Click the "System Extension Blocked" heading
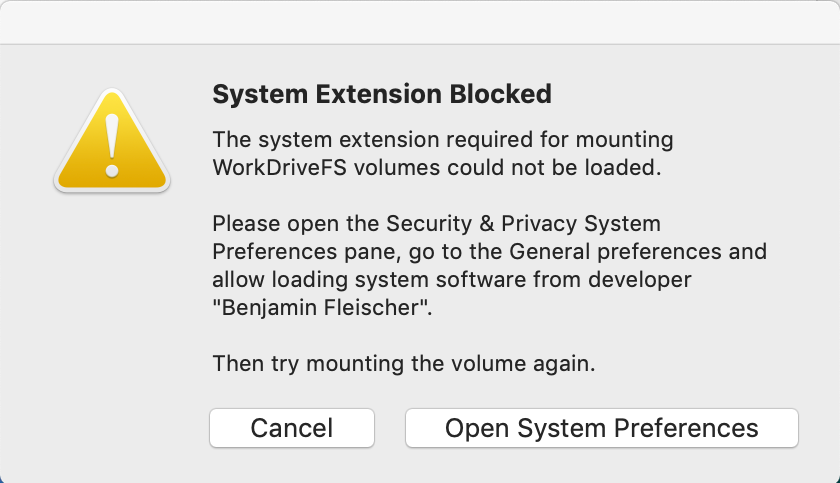The image size is (840, 483). [x=382, y=95]
